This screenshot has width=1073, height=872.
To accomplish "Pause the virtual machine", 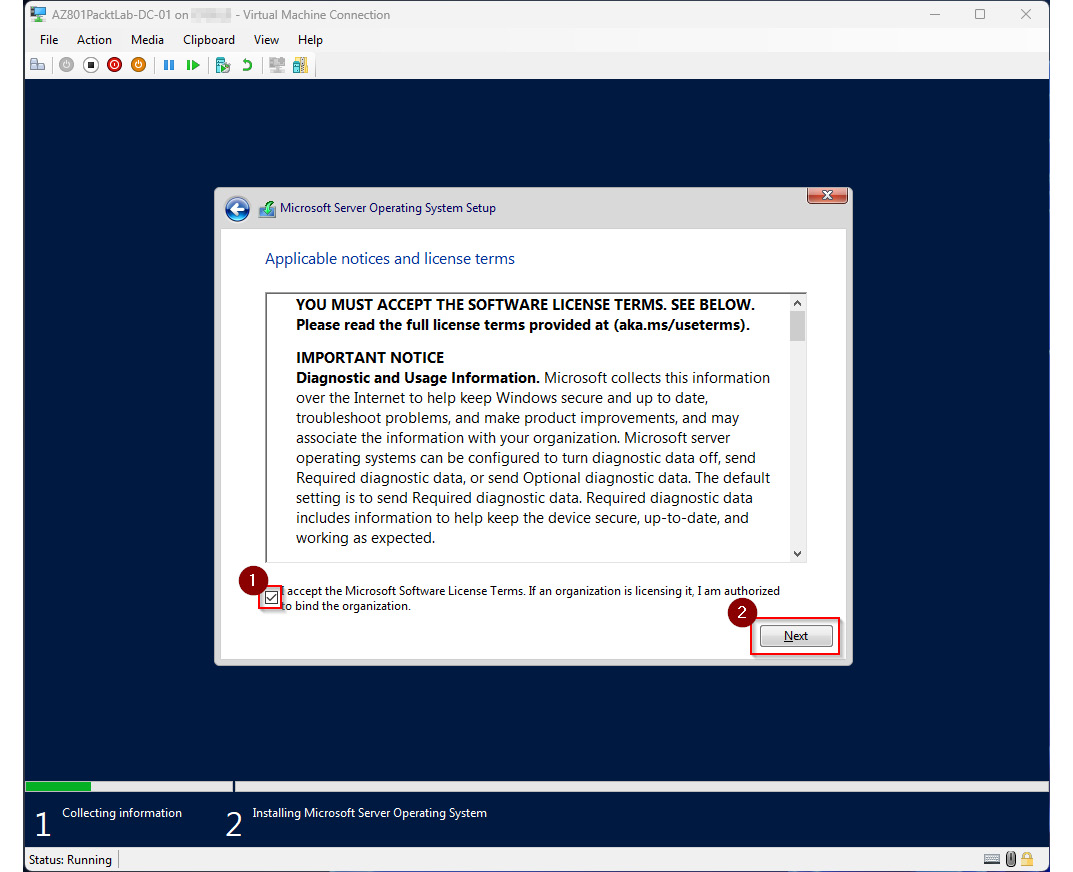I will coord(169,65).
